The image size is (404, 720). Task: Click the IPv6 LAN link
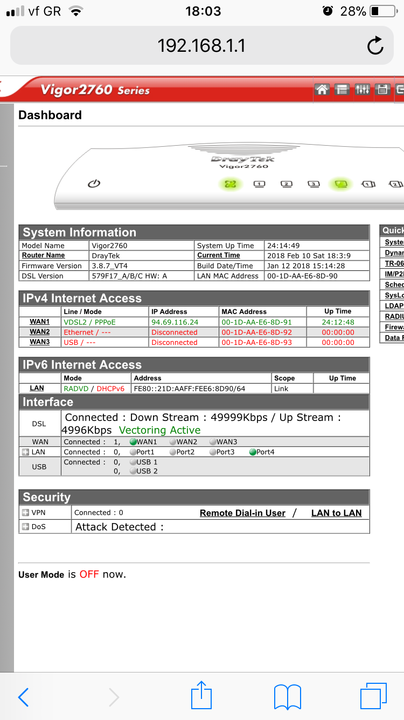(37, 388)
